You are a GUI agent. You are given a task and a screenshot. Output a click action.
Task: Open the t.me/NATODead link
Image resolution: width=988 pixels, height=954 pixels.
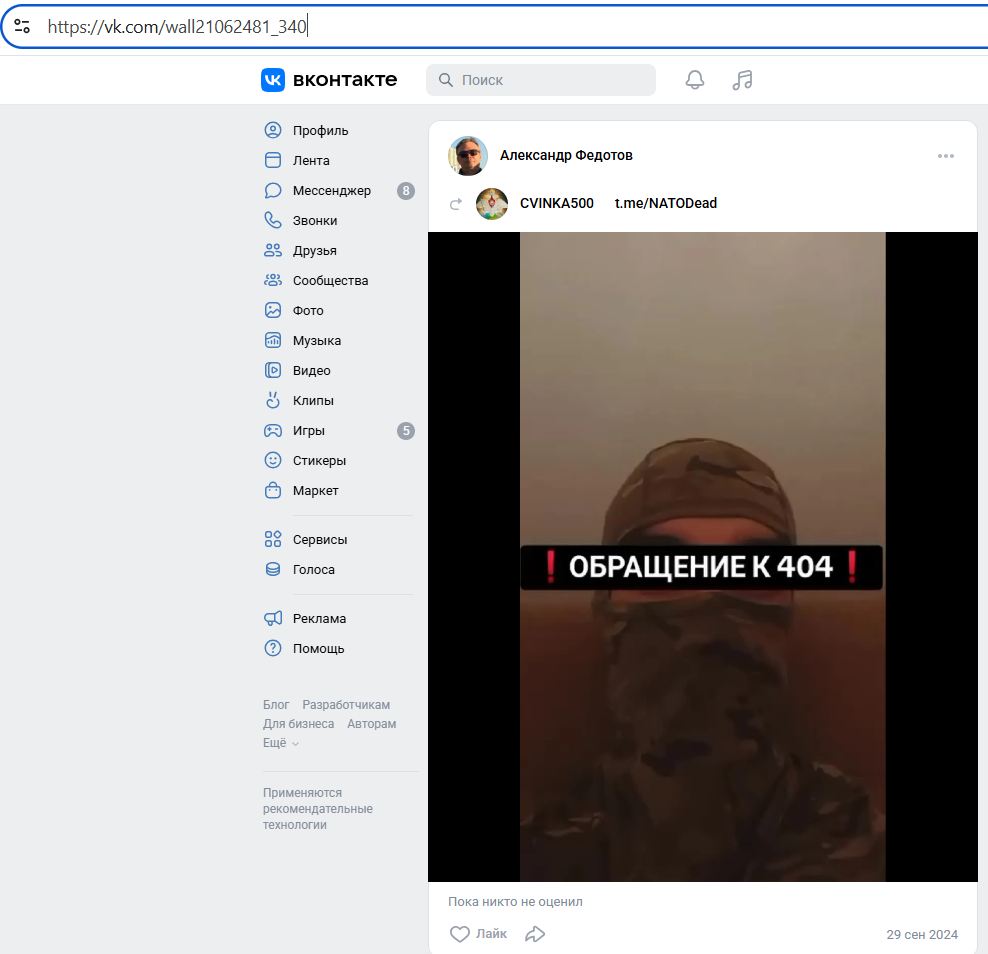665,202
